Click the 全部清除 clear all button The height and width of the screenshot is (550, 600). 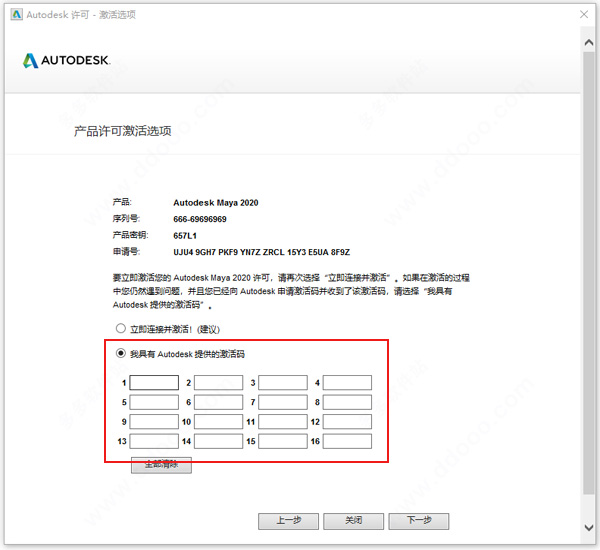pyautogui.click(x=161, y=465)
